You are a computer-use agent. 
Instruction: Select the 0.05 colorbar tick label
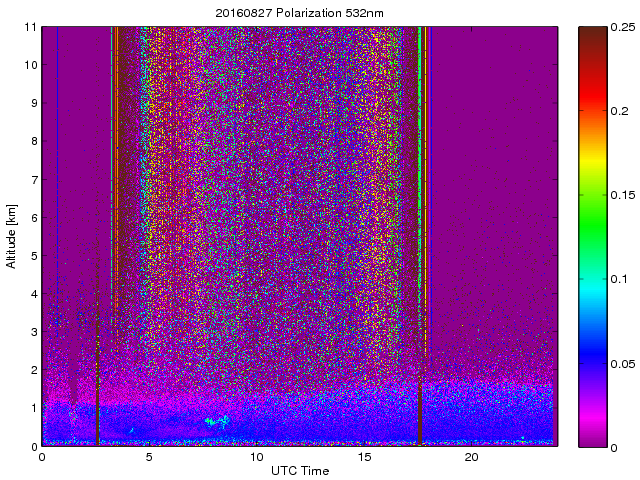624,362
